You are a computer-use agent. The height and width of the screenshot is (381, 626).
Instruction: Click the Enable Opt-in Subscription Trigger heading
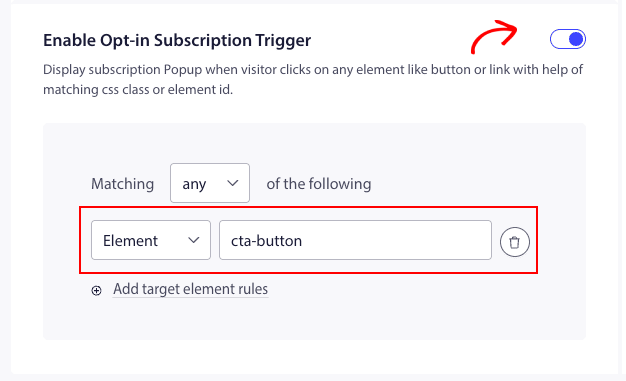[x=177, y=40]
